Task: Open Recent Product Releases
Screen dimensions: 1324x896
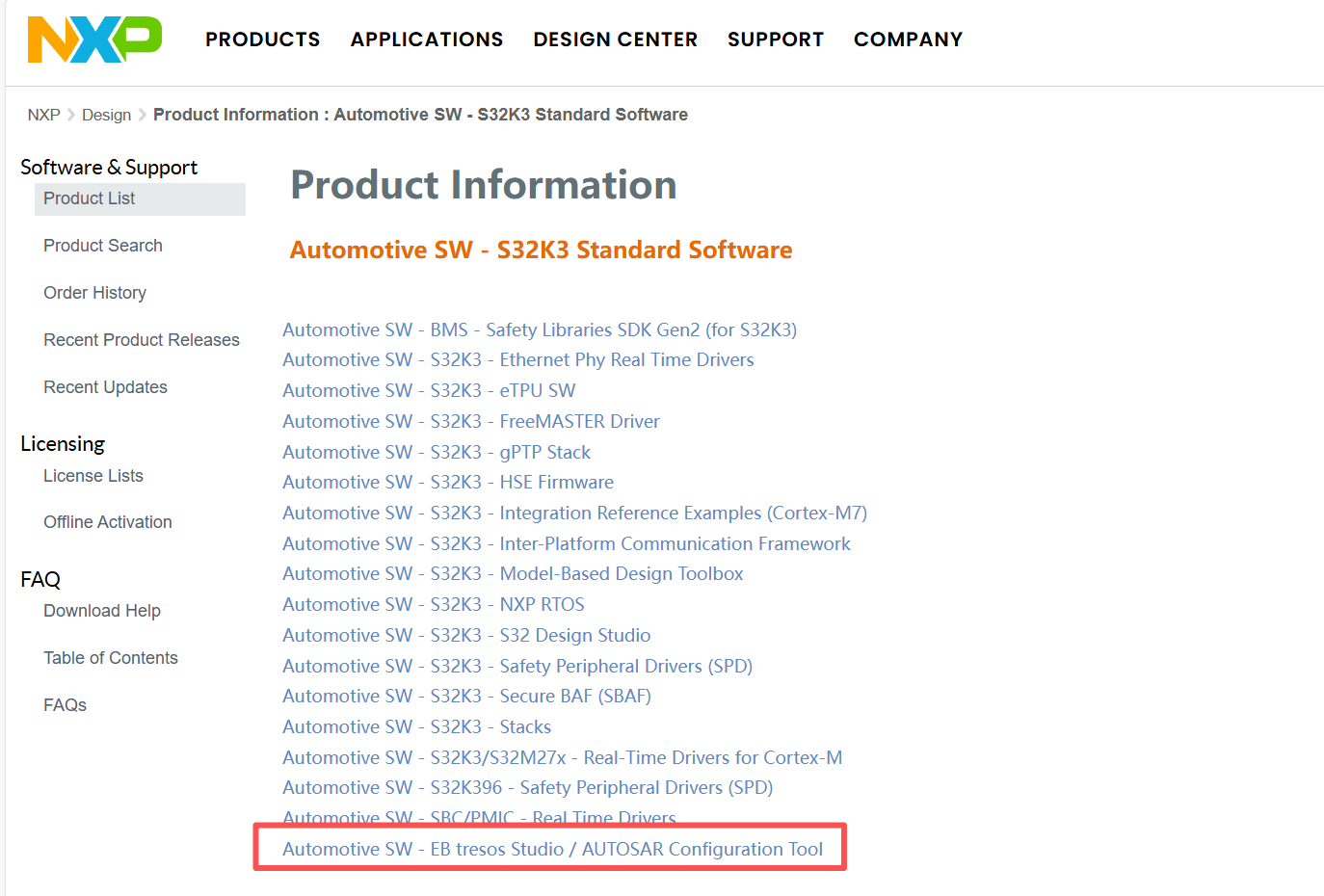Action: click(x=142, y=340)
